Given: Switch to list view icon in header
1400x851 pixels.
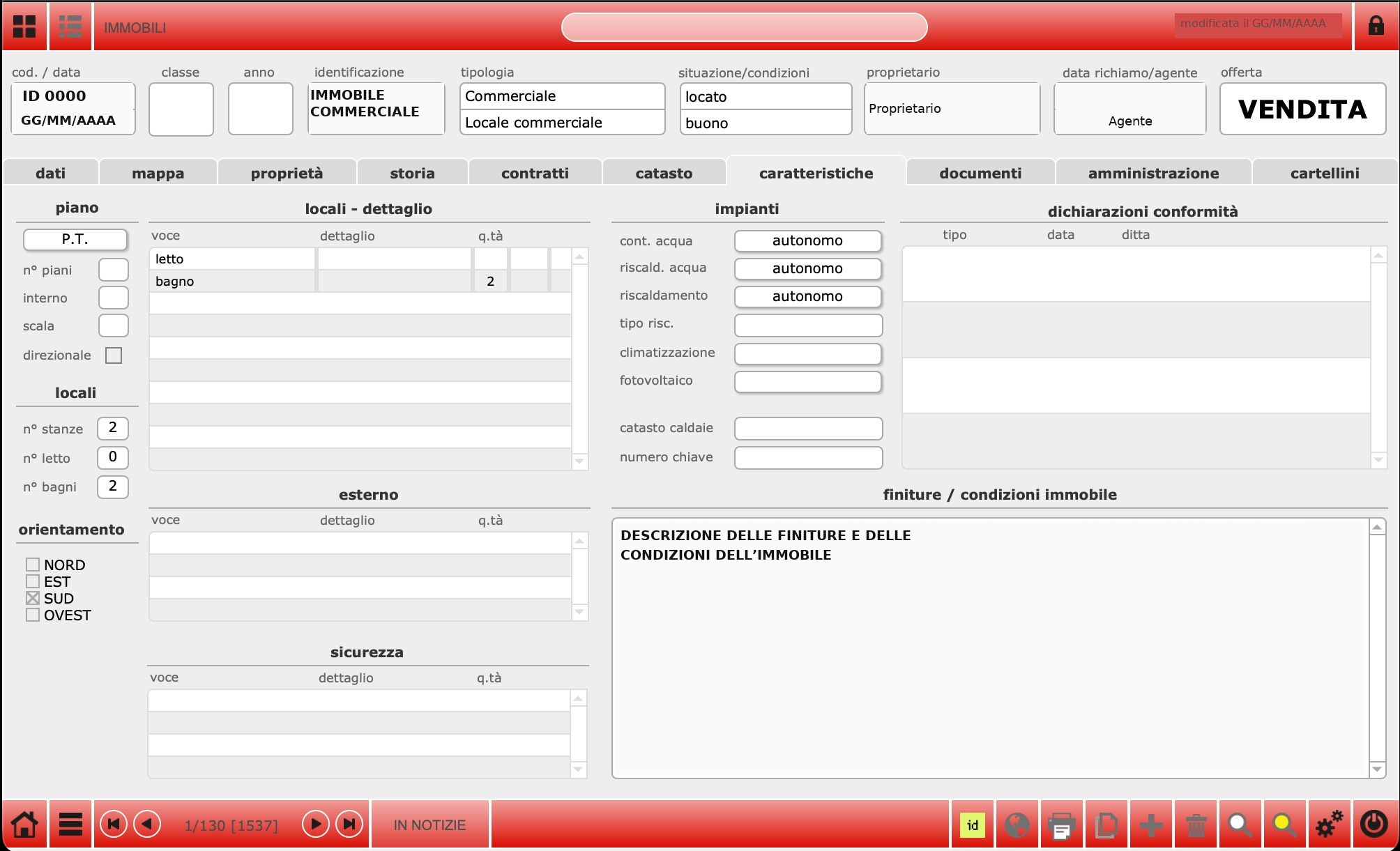Looking at the screenshot, I should (70, 27).
